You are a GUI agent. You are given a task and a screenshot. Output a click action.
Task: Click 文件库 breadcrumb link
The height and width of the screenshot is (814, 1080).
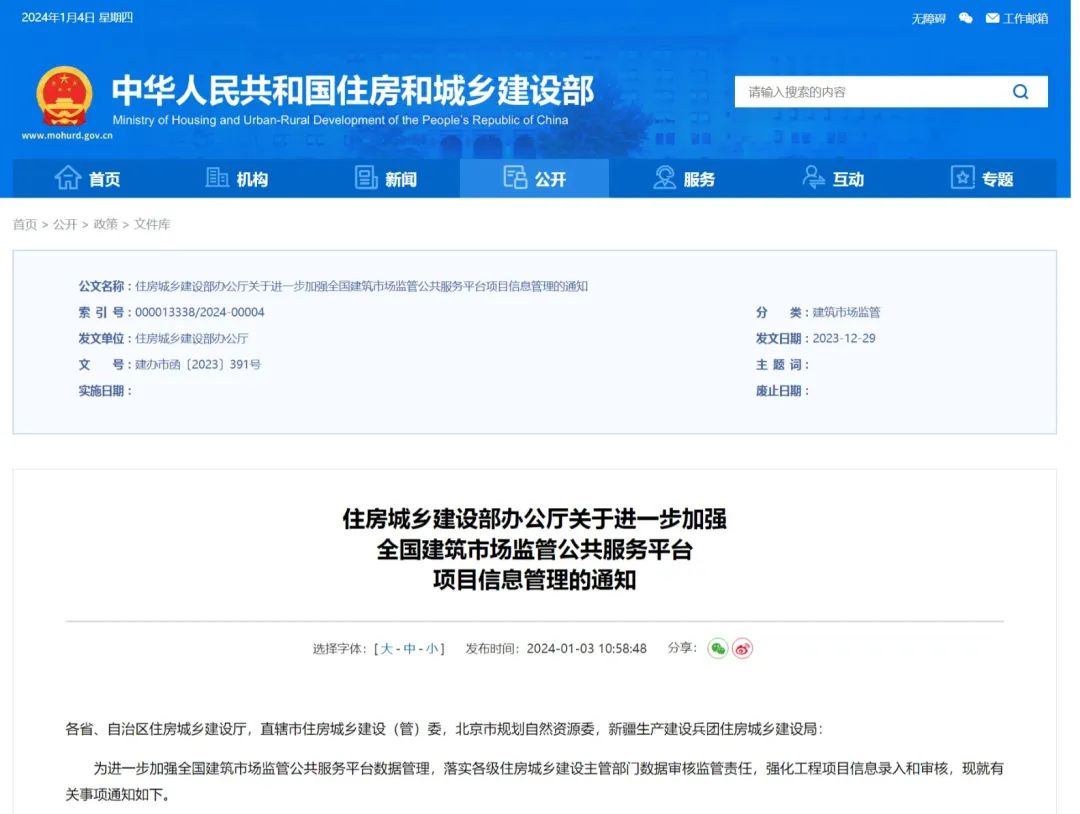pyautogui.click(x=152, y=224)
